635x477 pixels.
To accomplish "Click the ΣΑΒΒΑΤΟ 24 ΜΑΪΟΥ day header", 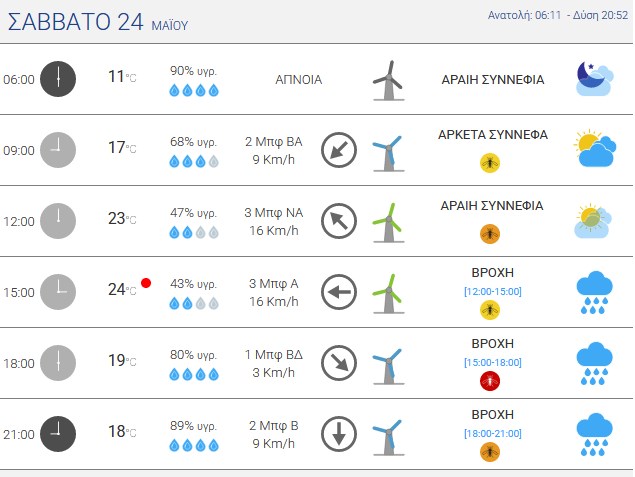I will coord(98,22).
